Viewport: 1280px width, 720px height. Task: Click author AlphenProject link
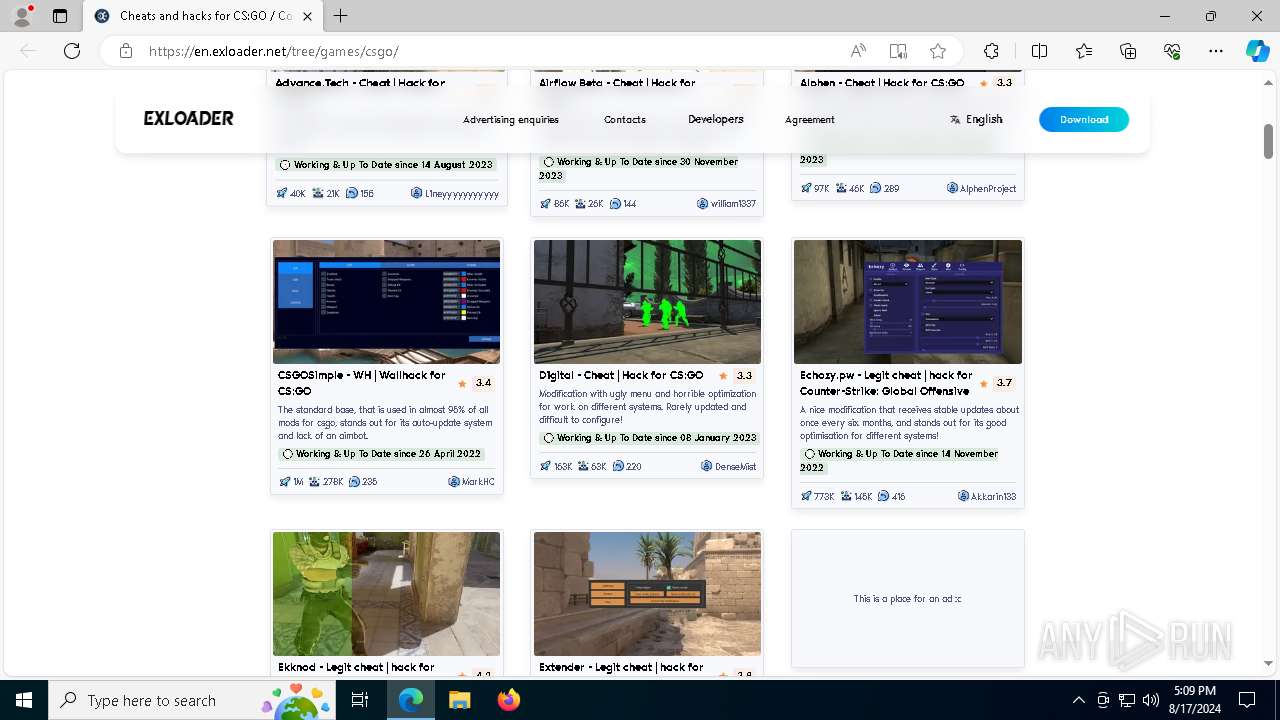[982, 189]
